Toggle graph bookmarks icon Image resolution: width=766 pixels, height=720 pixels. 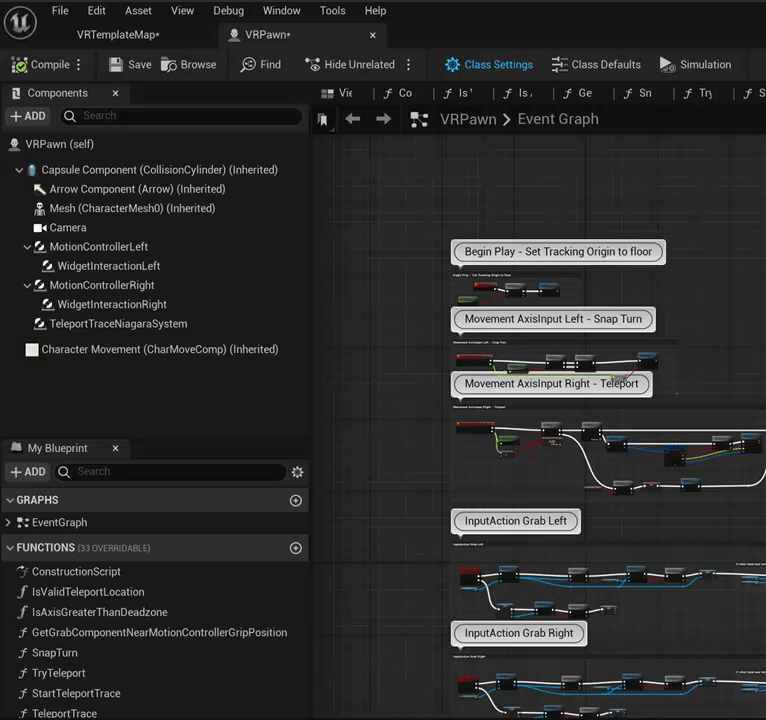tap(323, 120)
